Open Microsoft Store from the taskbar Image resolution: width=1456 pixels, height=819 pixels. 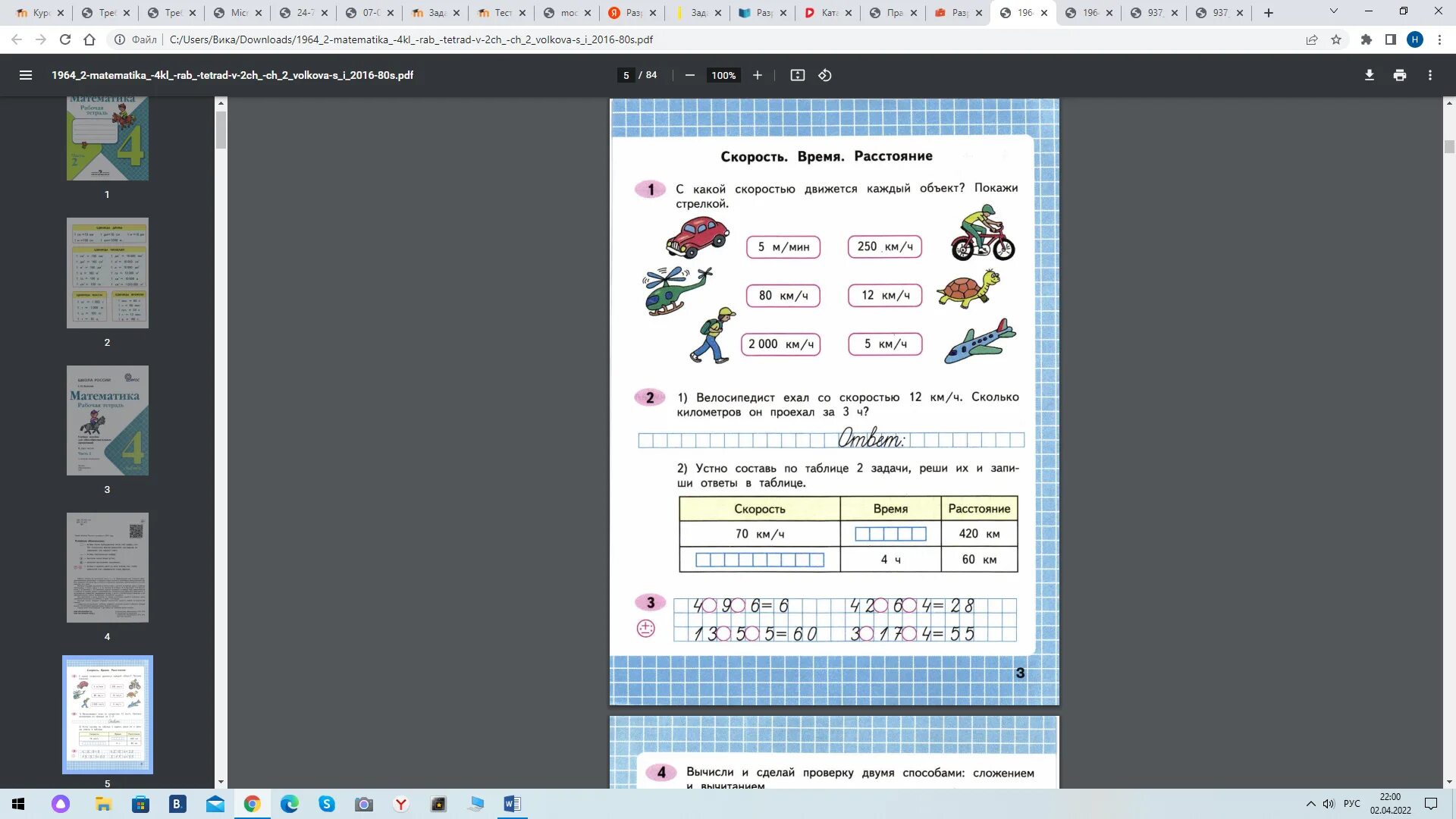click(x=140, y=804)
